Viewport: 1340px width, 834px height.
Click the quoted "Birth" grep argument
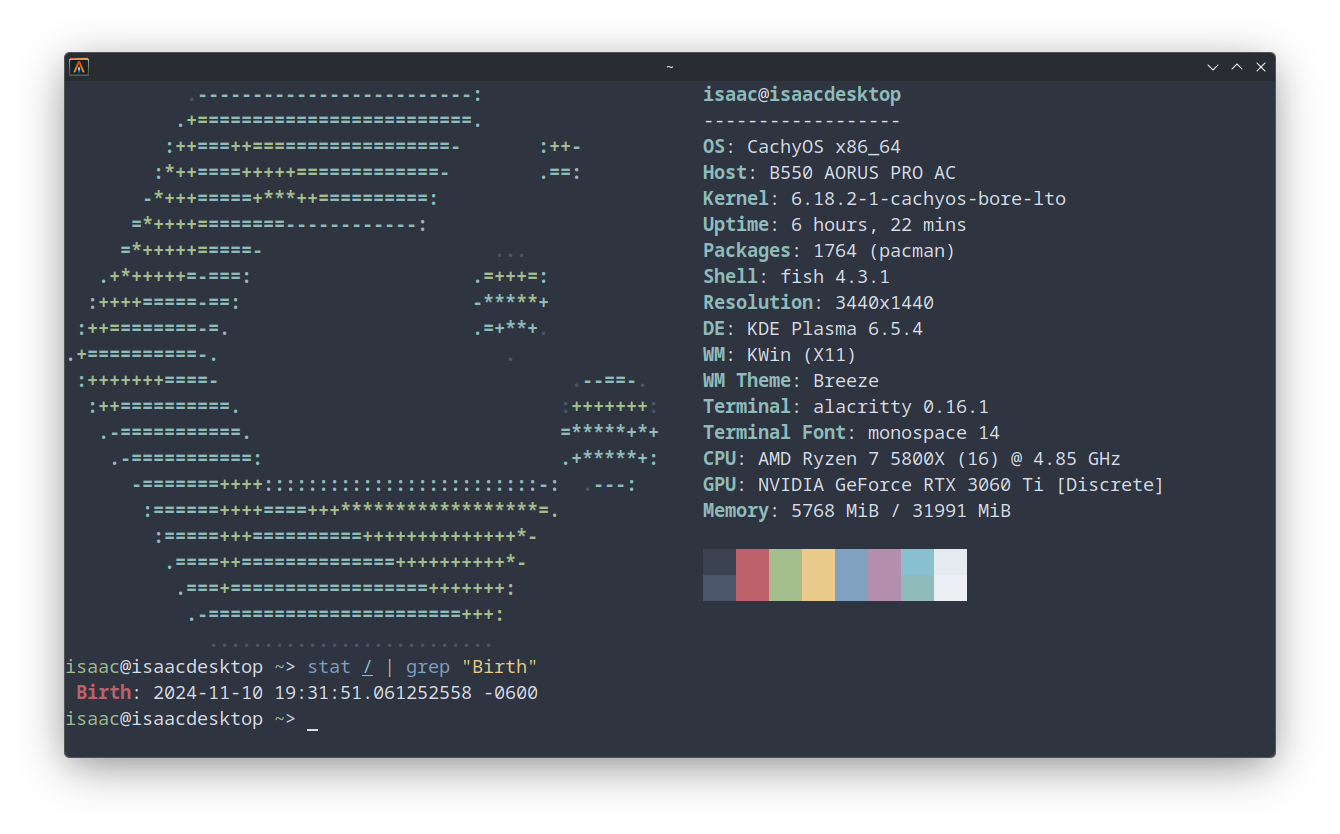pyautogui.click(x=500, y=667)
